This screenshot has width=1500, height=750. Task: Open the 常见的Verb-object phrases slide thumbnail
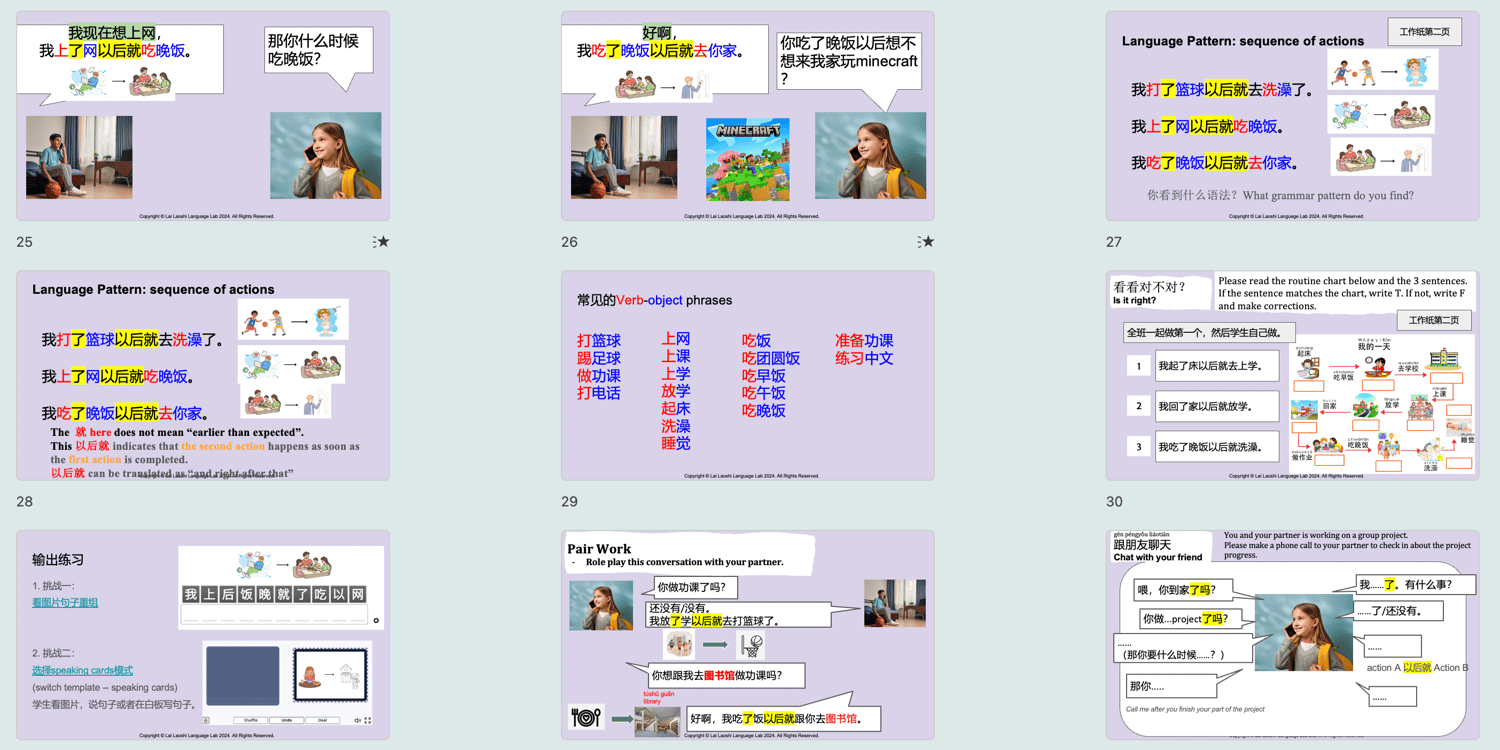(748, 376)
